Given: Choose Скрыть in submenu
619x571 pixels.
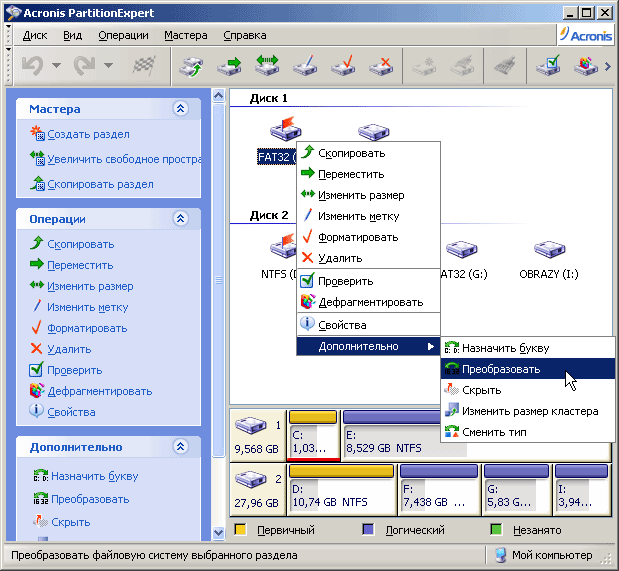Looking at the screenshot, I should [527, 390].
